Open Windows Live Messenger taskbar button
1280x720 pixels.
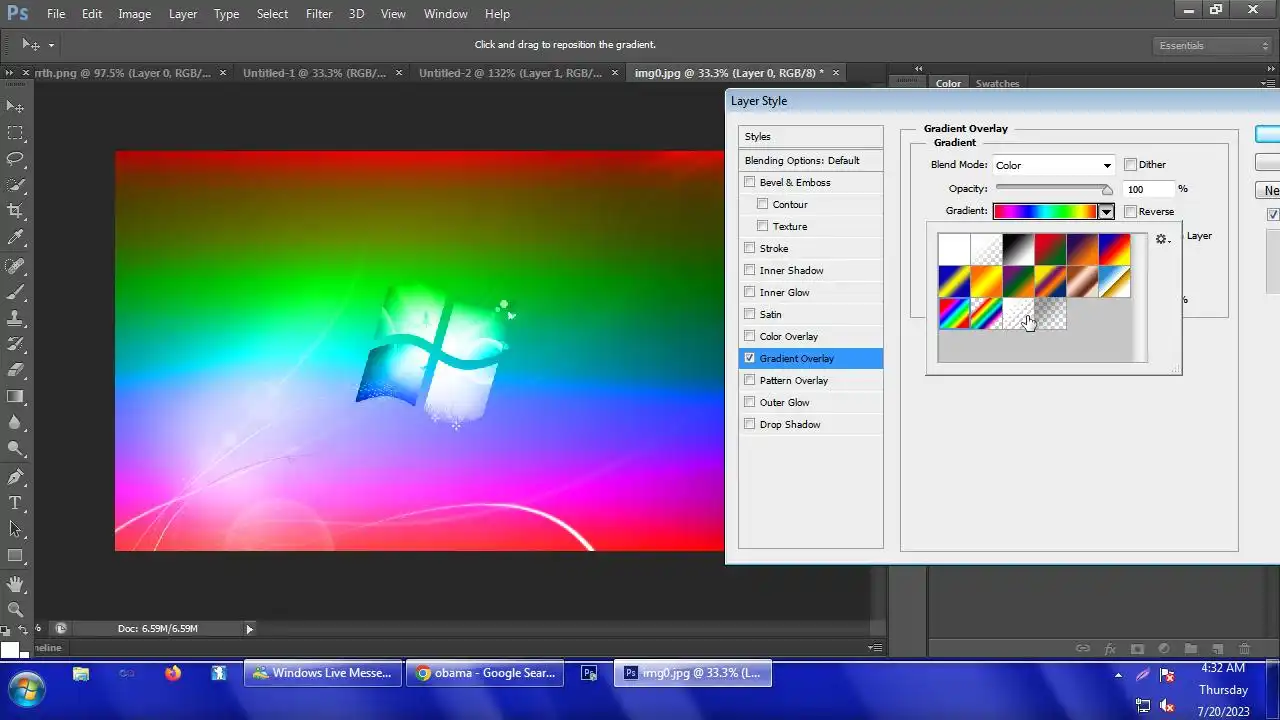click(x=323, y=673)
